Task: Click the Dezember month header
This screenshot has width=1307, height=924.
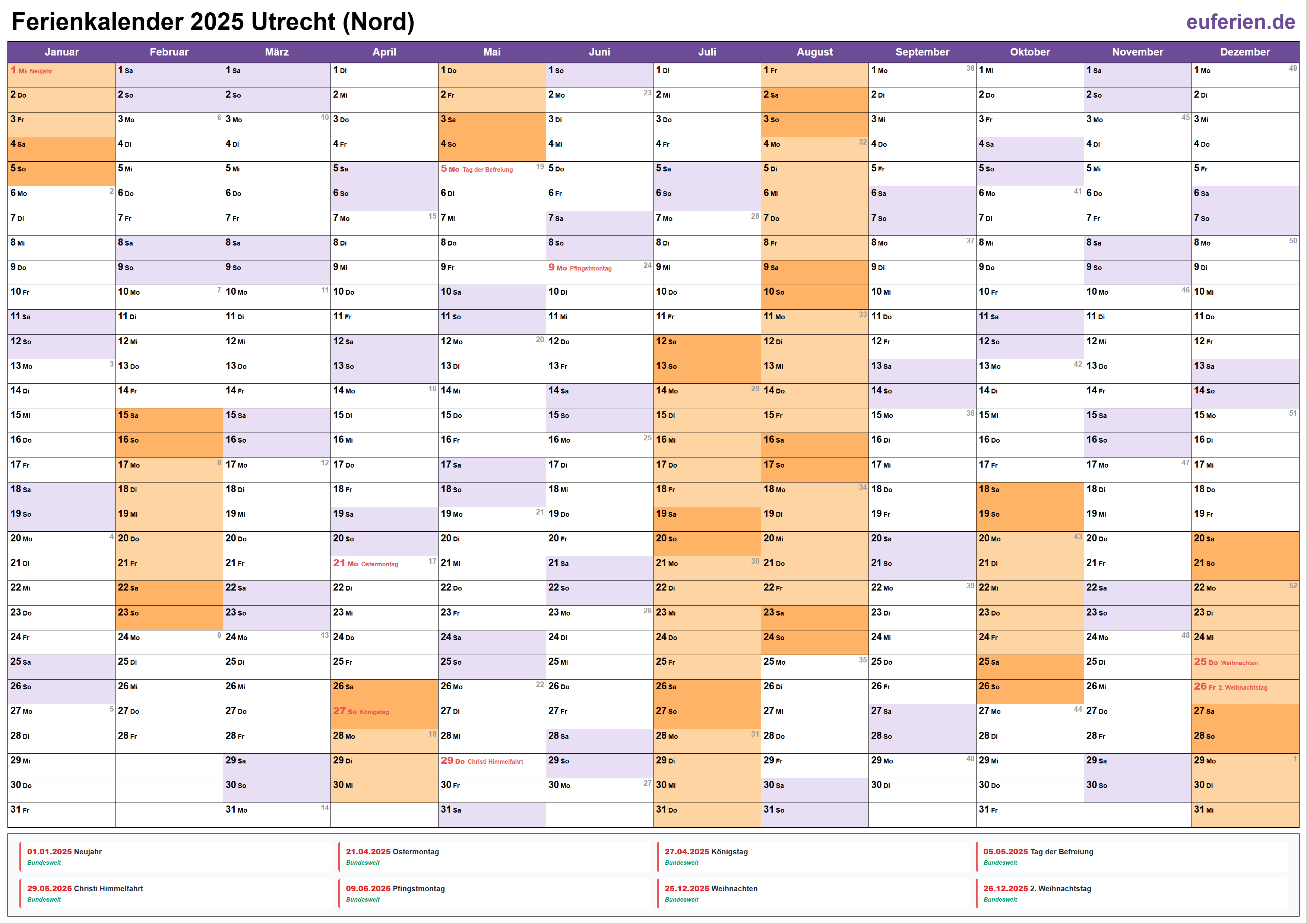Action: click(x=1244, y=52)
